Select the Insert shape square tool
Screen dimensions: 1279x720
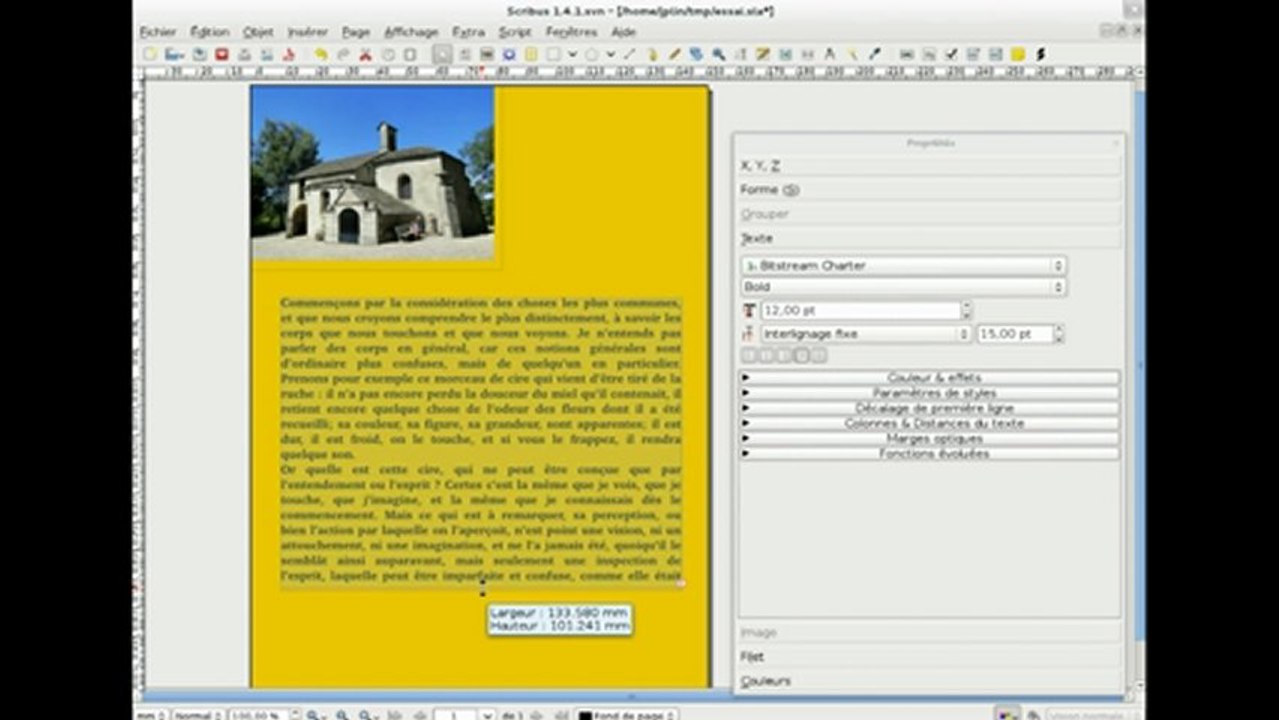click(x=554, y=54)
